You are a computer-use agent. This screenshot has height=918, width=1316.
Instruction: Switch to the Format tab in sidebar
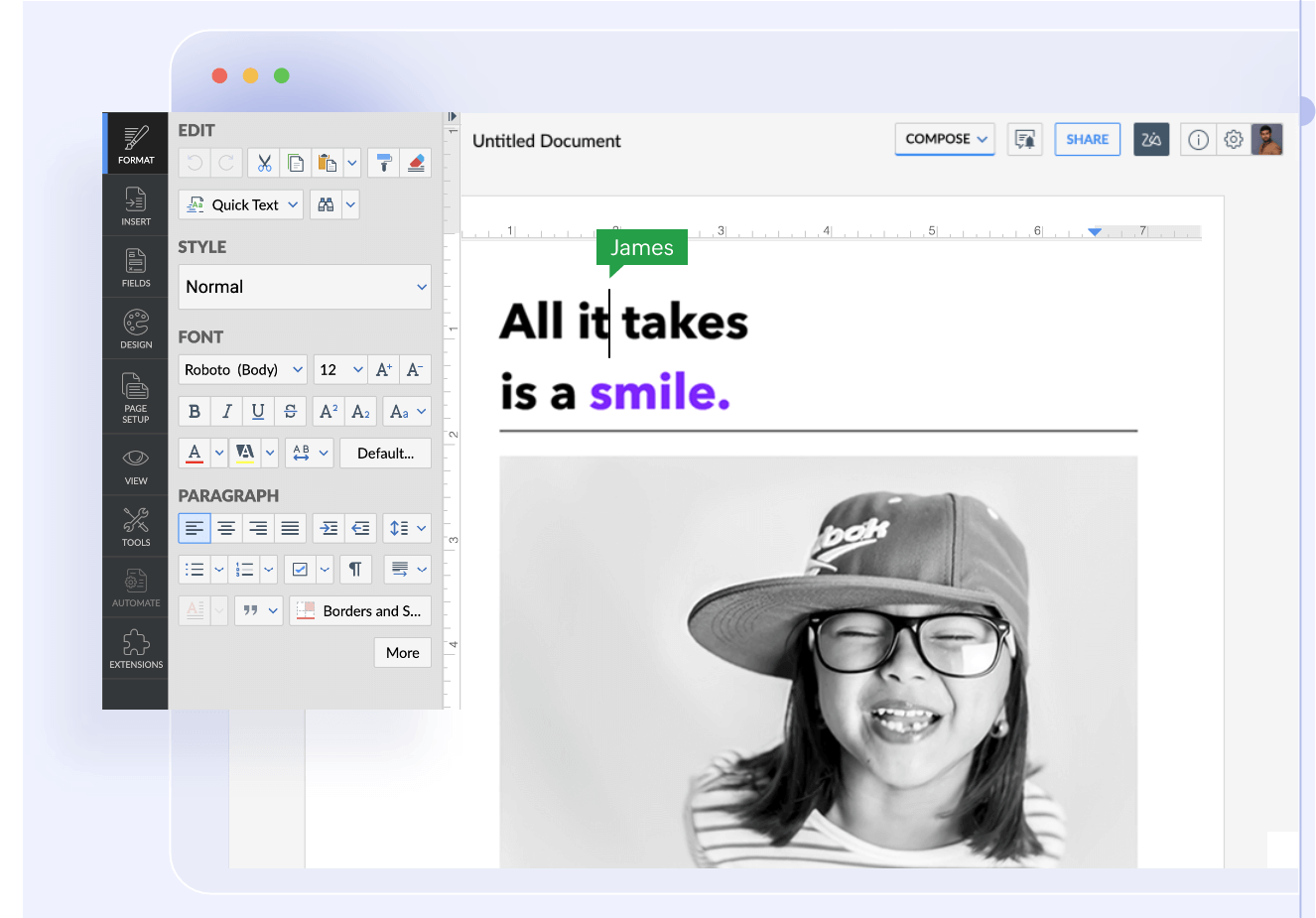[136, 144]
